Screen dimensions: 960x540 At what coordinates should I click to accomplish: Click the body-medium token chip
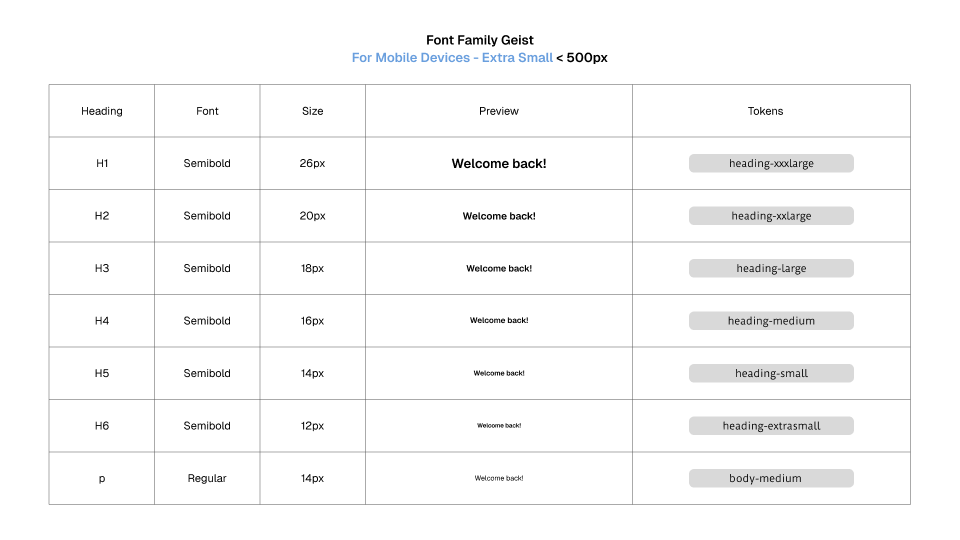point(771,478)
